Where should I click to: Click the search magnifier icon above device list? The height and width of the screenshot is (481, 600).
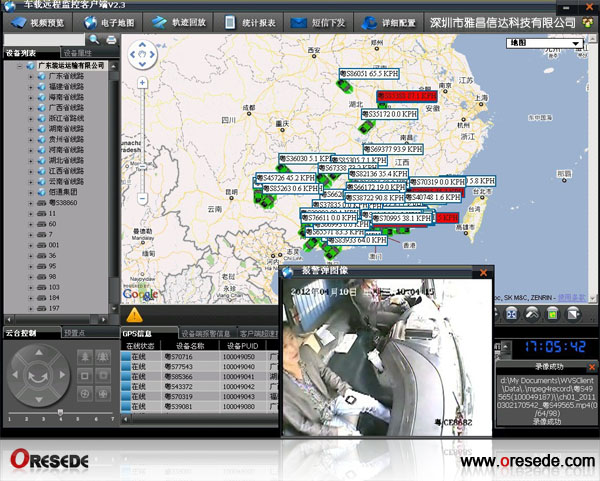[x=95, y=39]
